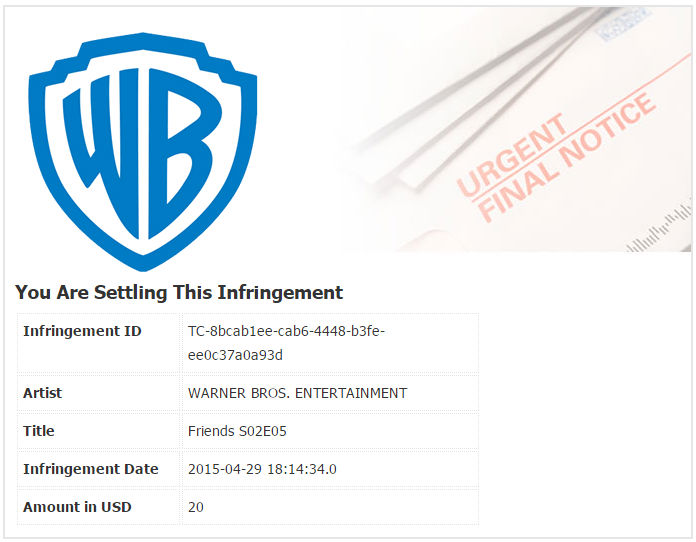The image size is (696, 542).
Task: Select the WARNER BROS. ENTERTAINMENT artist value
Action: pyautogui.click(x=297, y=393)
